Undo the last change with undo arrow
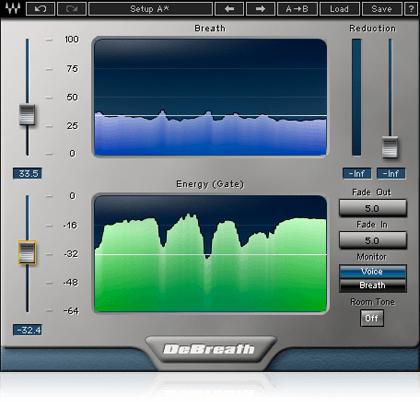 point(40,9)
